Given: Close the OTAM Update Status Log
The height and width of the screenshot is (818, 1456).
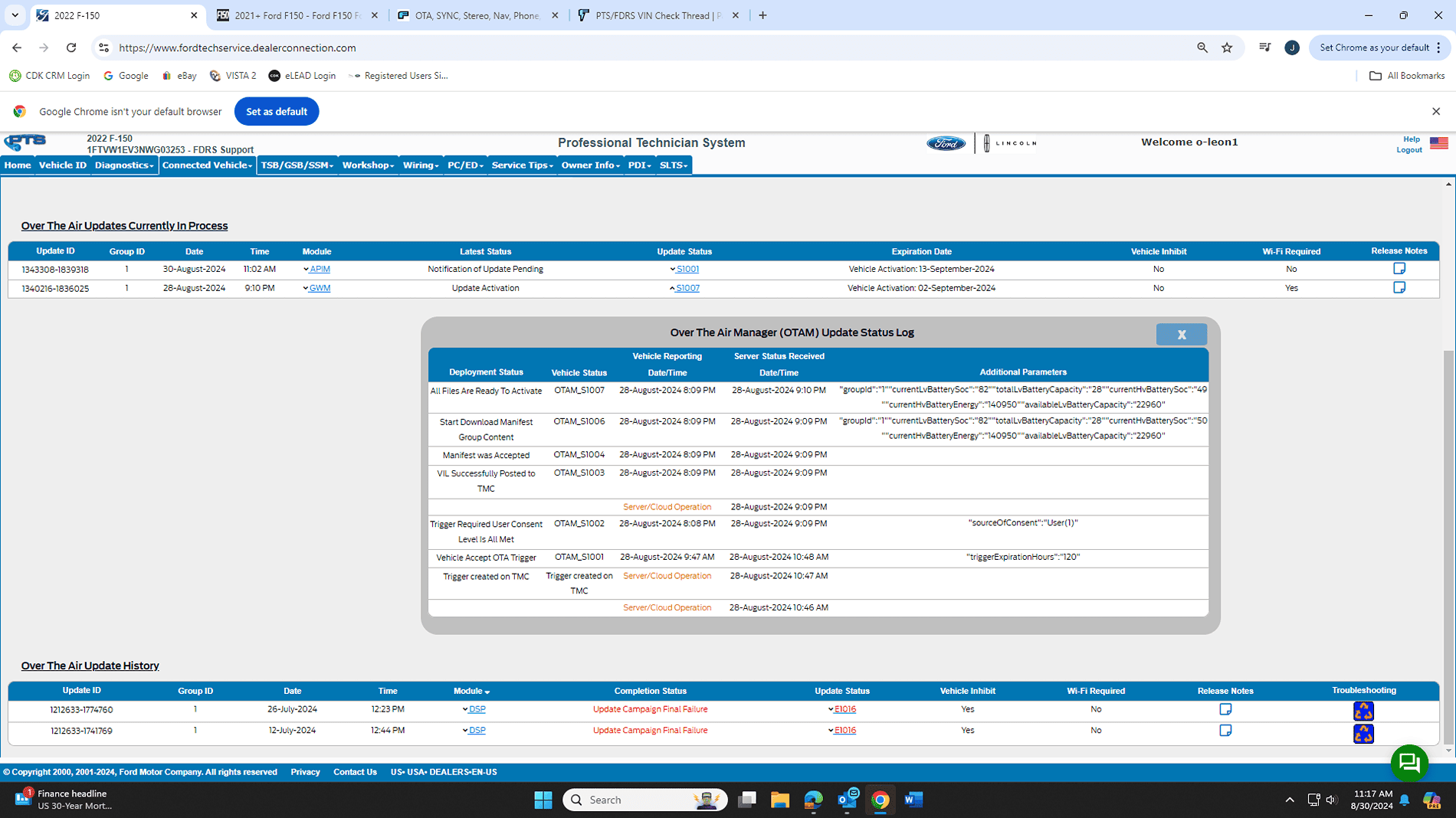Looking at the screenshot, I should [1181, 335].
